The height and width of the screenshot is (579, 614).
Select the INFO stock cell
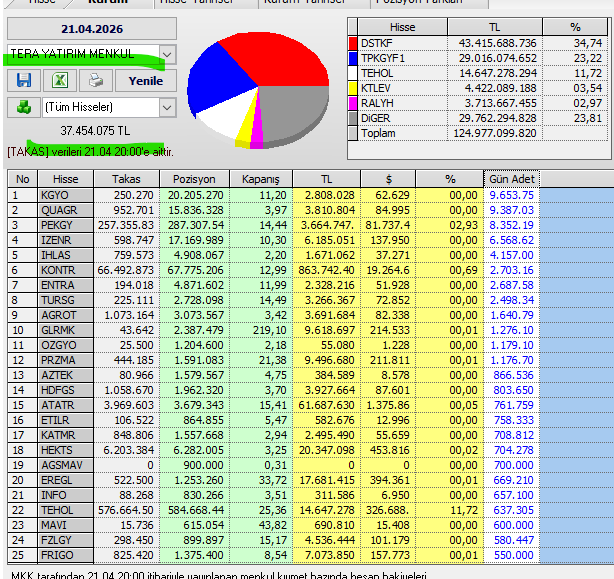pos(66,495)
